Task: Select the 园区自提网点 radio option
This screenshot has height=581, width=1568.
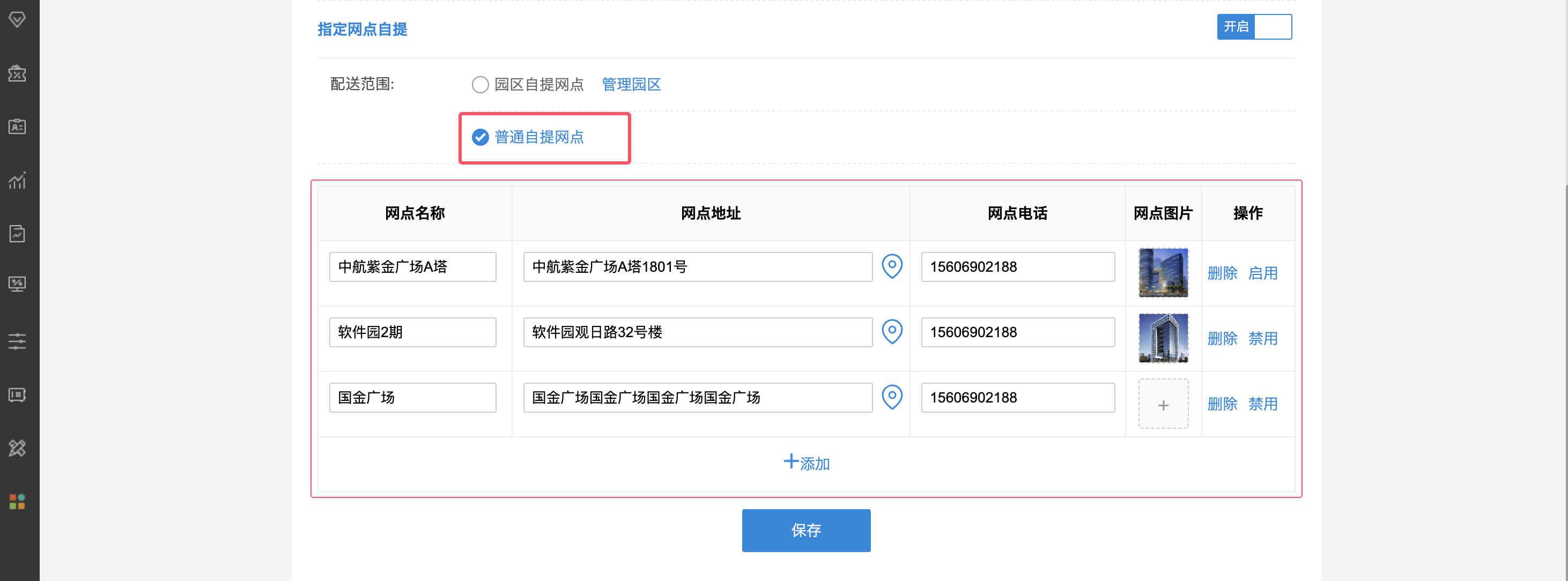Action: point(480,85)
